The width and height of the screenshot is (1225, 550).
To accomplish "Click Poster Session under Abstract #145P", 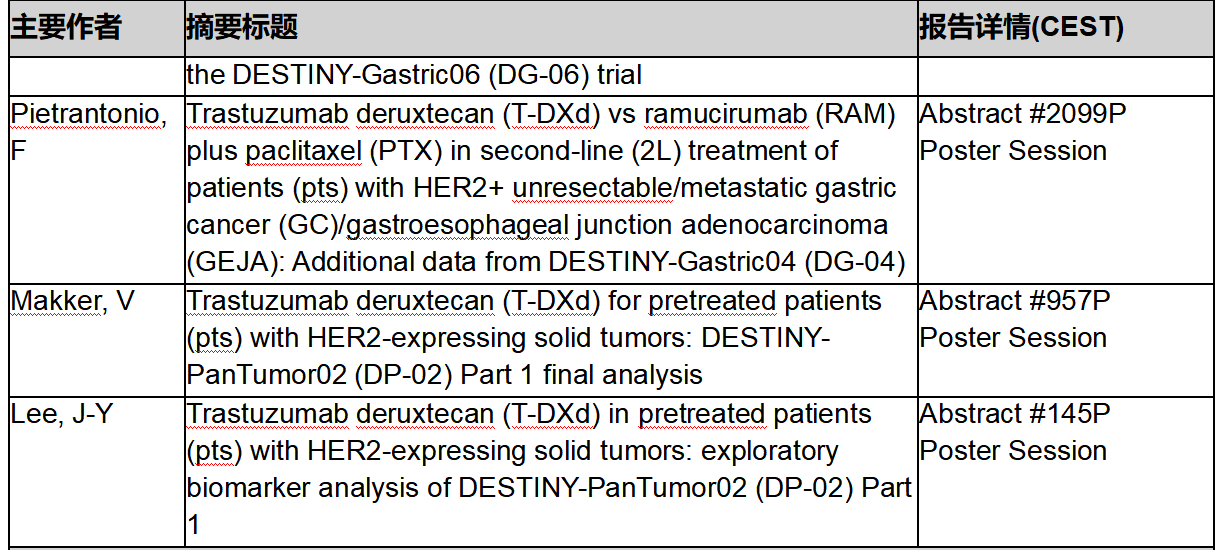I will click(x=1013, y=451).
